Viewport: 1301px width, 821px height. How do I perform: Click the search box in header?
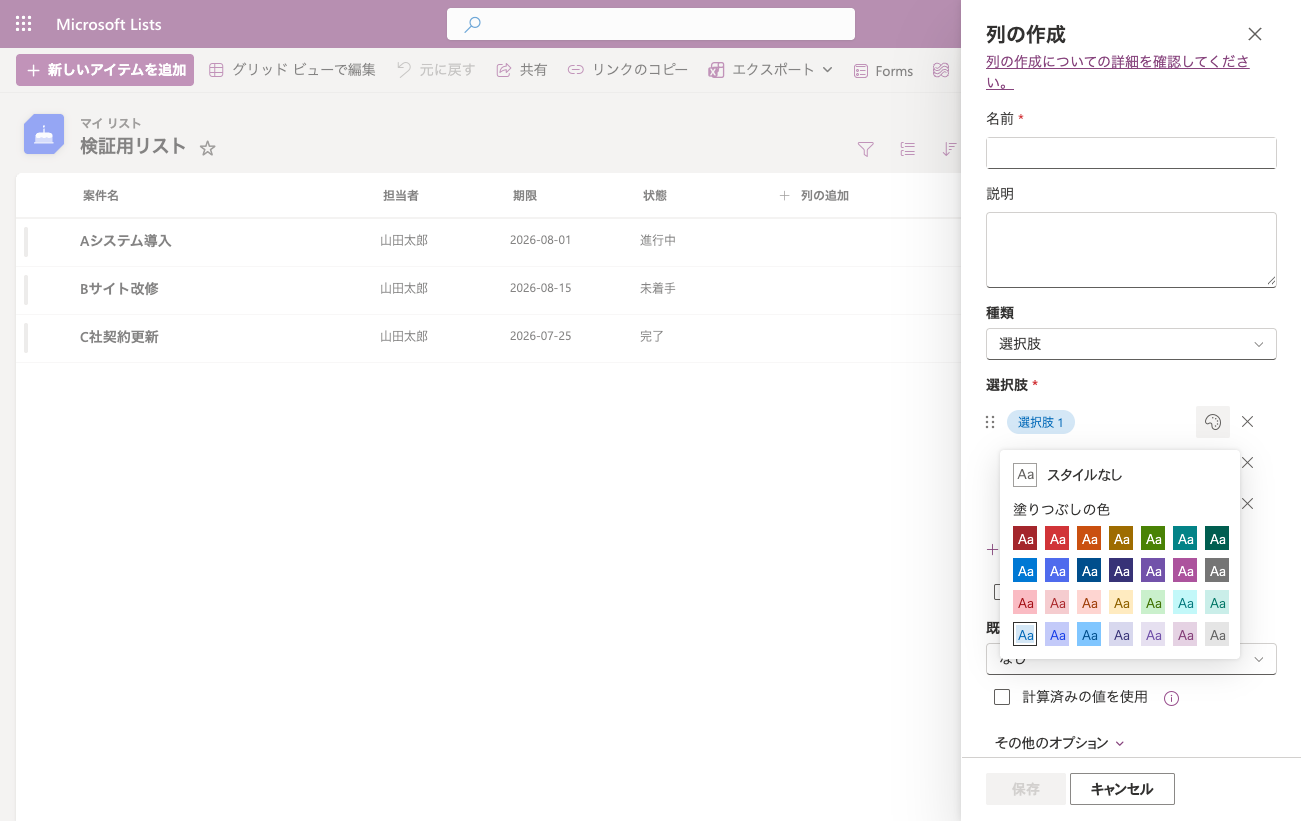click(x=651, y=24)
